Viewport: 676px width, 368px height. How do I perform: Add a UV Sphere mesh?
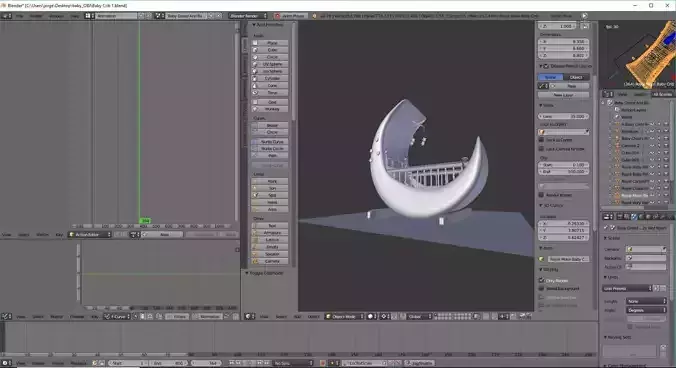[270, 64]
